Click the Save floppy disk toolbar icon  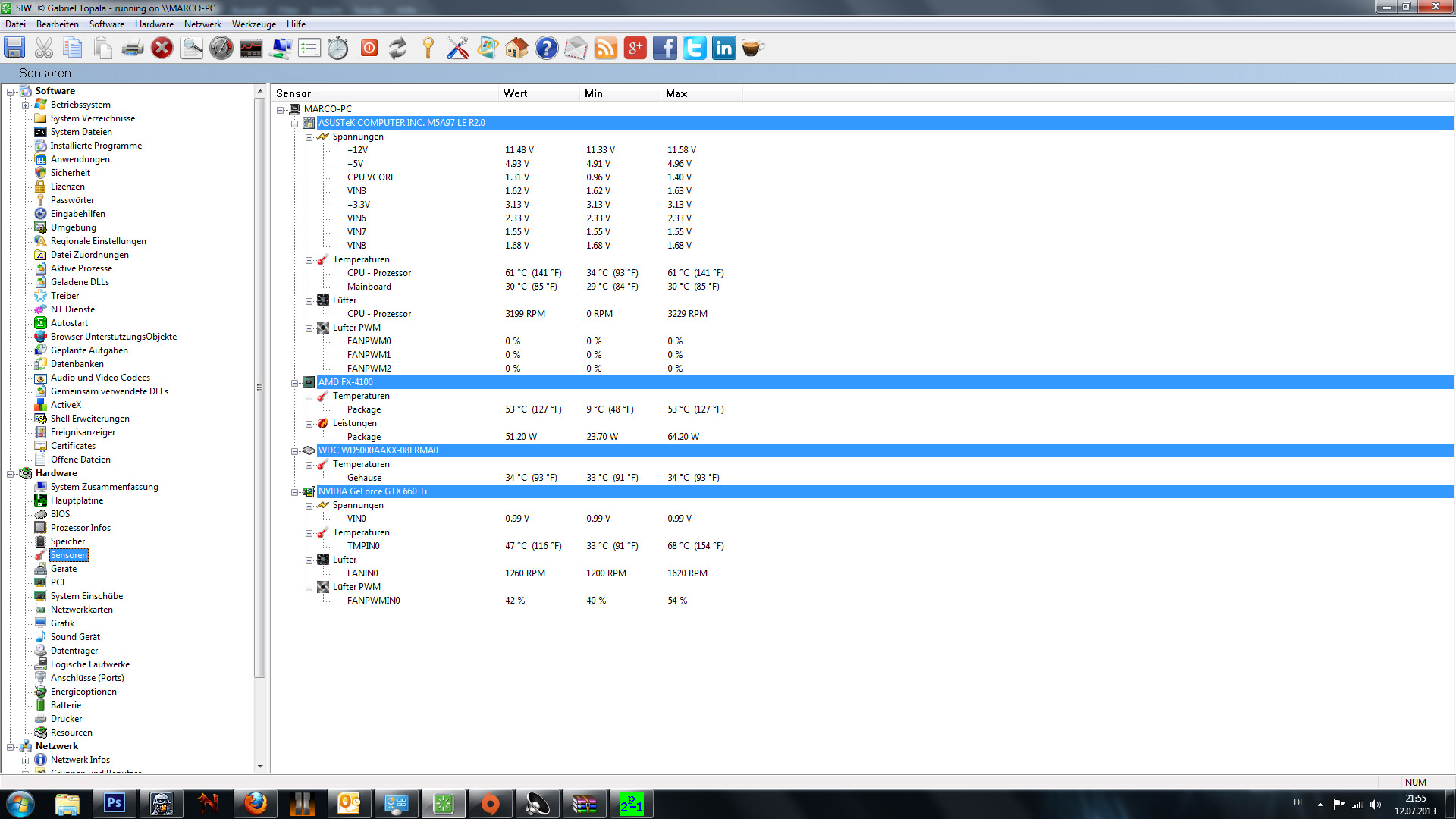(14, 49)
